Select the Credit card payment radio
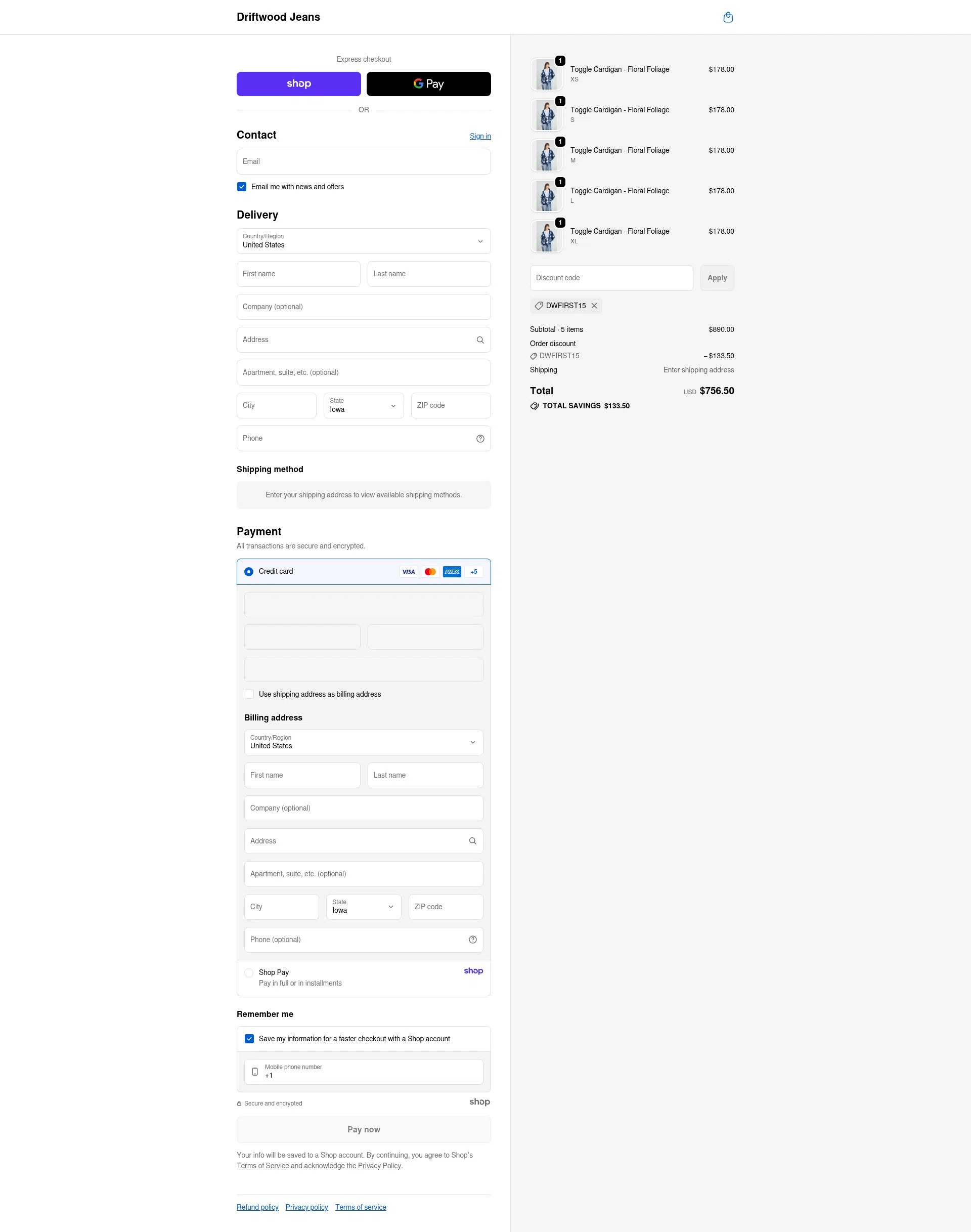This screenshot has width=971, height=1232. (248, 572)
